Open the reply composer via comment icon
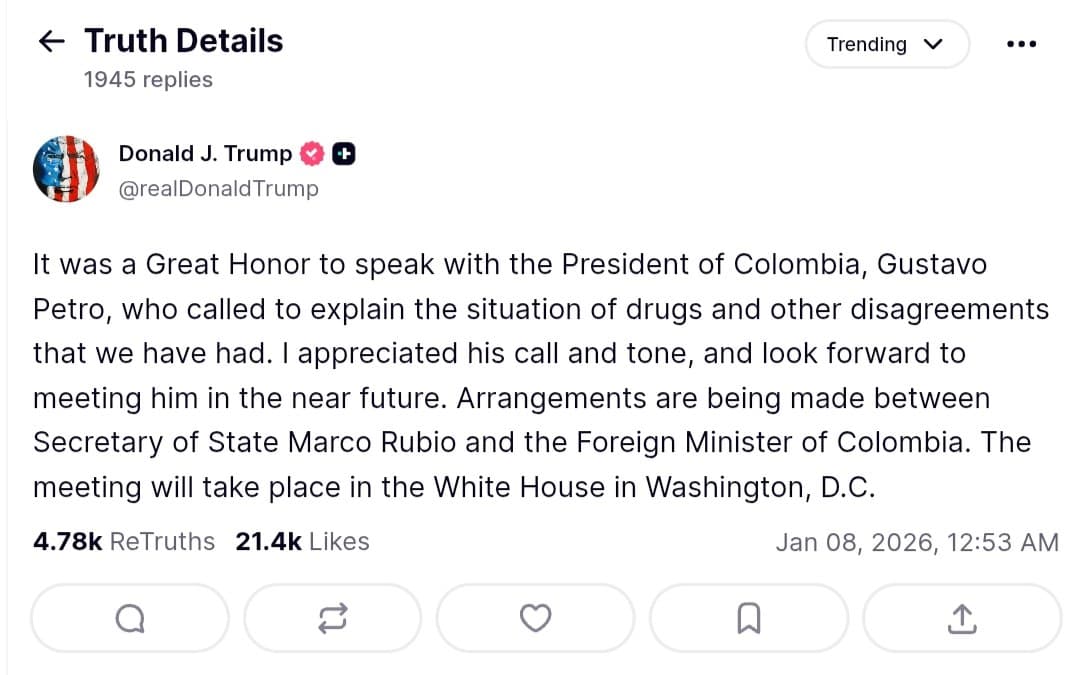The height and width of the screenshot is (675, 1080). pos(129,618)
